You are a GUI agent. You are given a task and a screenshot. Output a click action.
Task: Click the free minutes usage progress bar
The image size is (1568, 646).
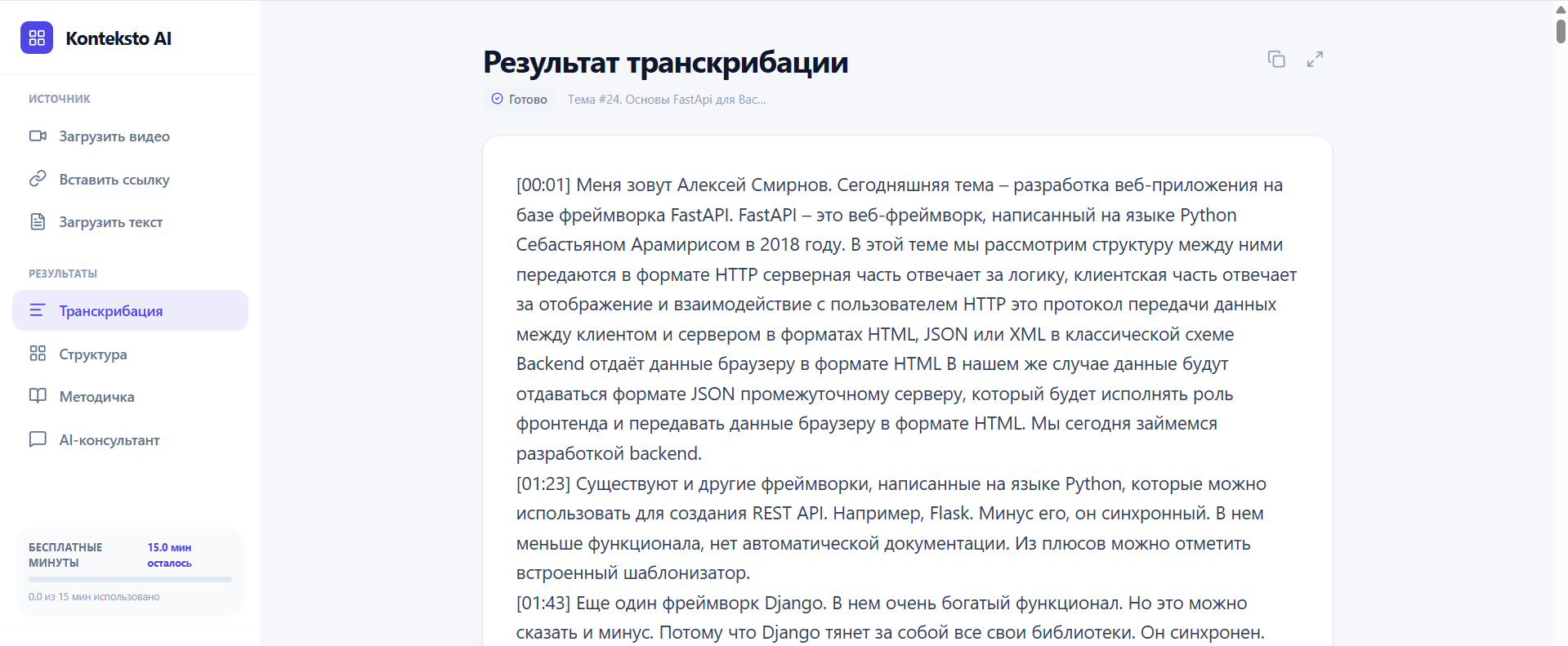coord(130,580)
